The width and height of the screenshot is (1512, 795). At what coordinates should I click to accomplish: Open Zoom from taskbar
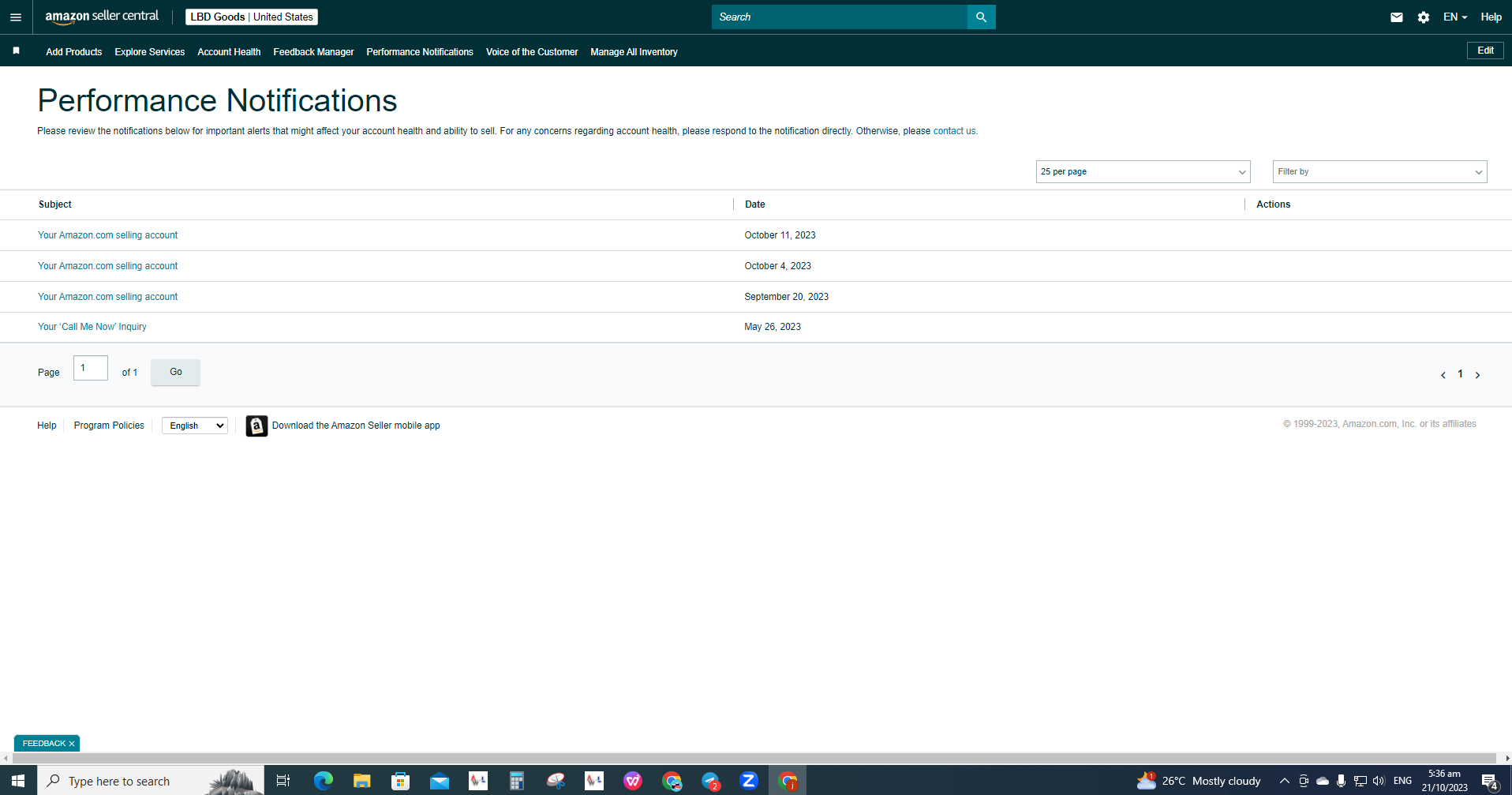[x=749, y=781]
